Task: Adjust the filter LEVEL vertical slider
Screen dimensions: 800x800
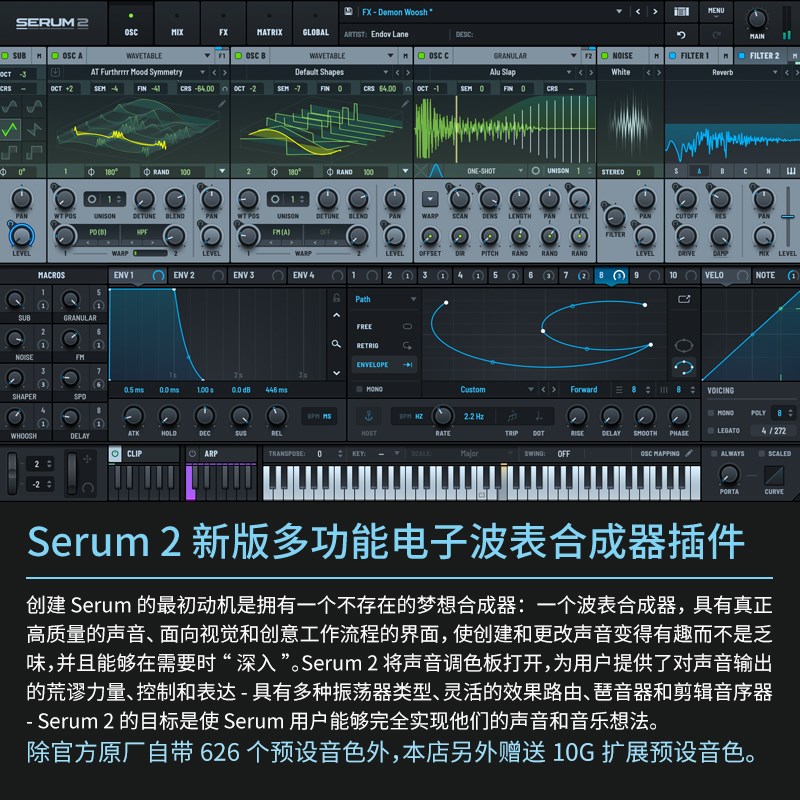Action: [x=788, y=217]
